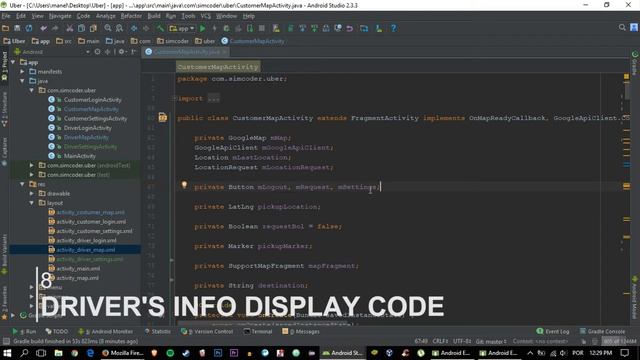Switch to Mozilla Firefox taskbar window
Image resolution: width=640 pixels, height=360 pixels.
coord(122,353)
